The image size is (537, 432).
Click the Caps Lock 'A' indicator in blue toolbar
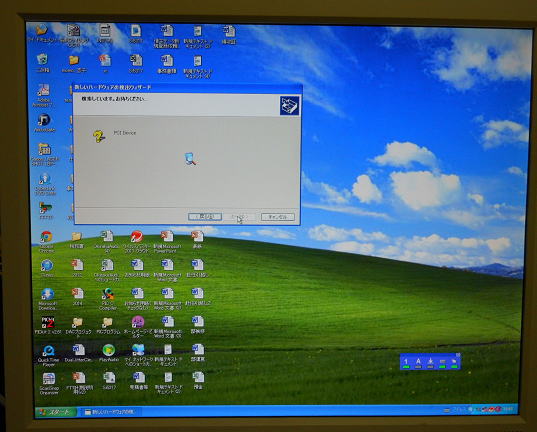click(418, 362)
